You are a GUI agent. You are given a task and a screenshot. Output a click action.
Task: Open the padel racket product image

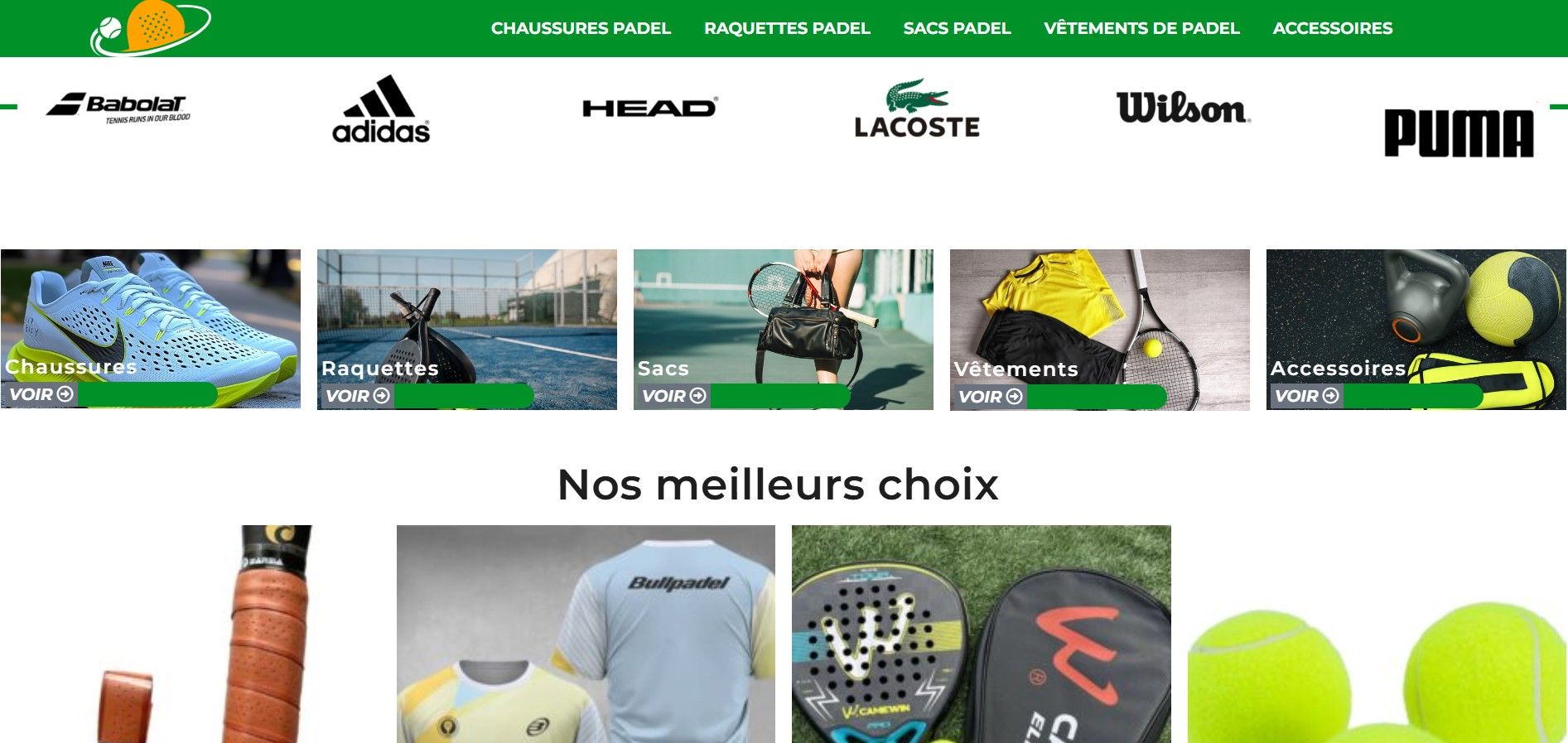pos(982,634)
